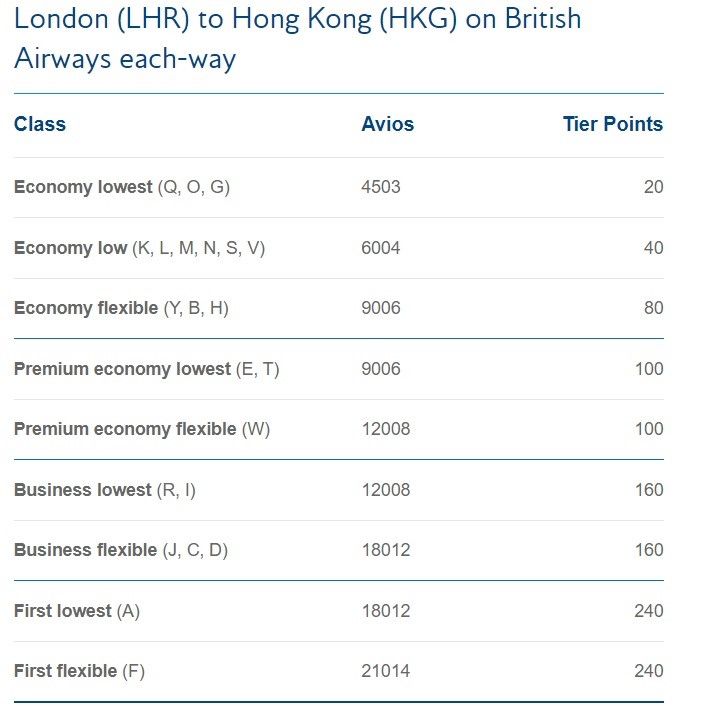720x717 pixels.
Task: Click the First flexible (F) label
Action: [x=79, y=671]
